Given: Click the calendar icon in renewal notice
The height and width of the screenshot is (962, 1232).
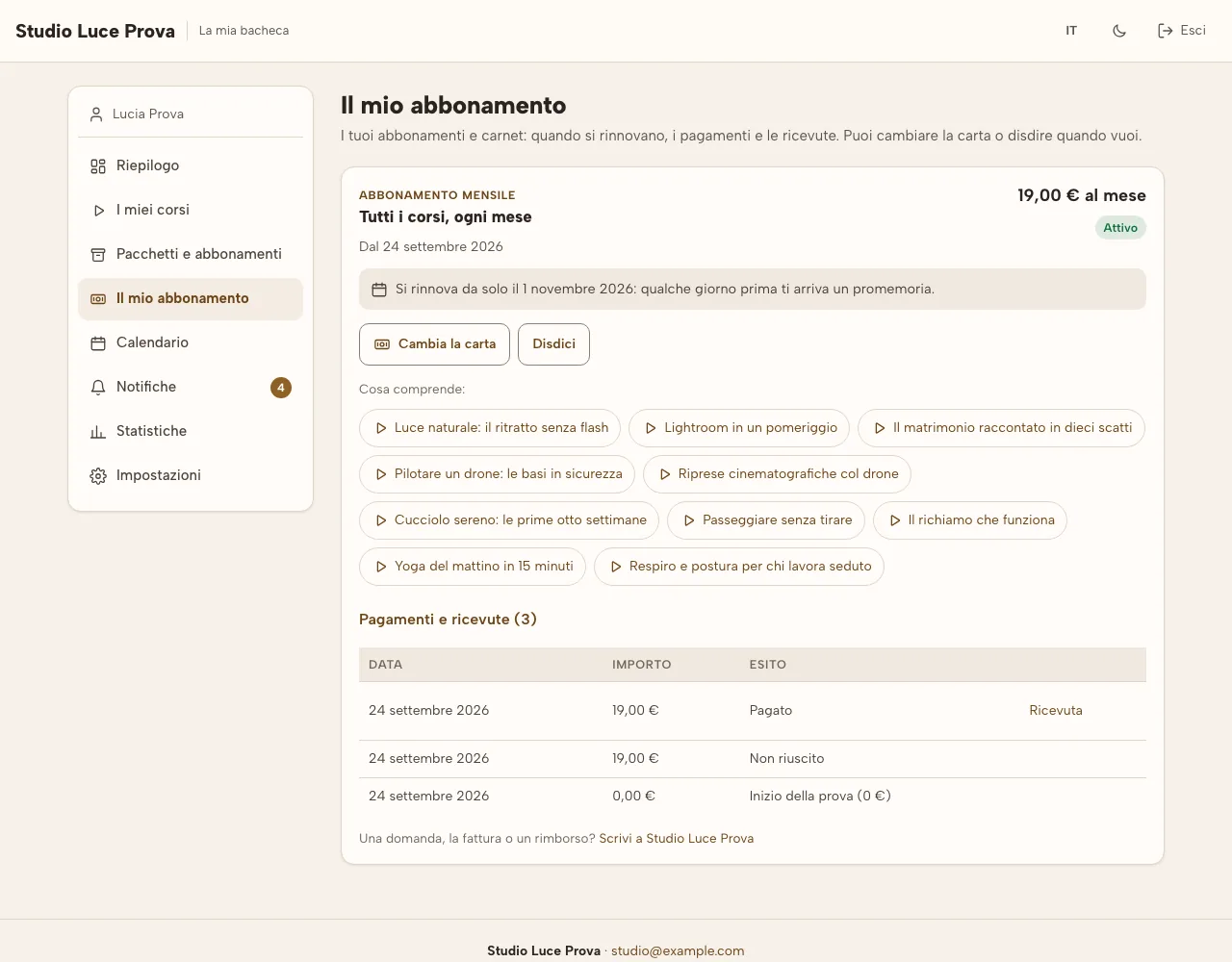Looking at the screenshot, I should [x=379, y=290].
